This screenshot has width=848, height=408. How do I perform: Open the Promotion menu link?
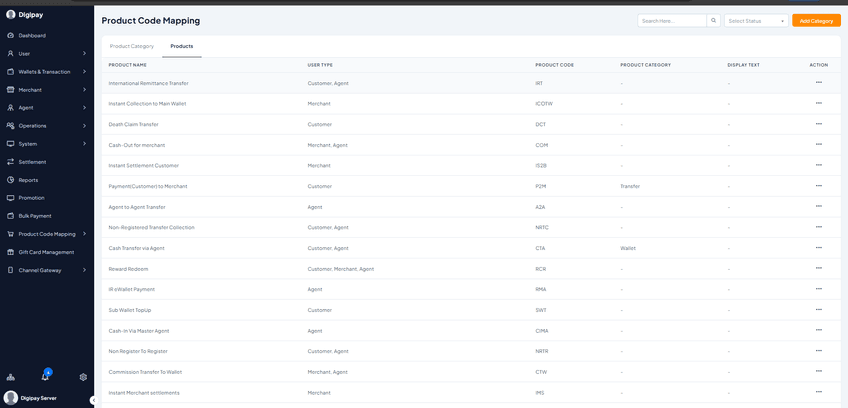tap(31, 198)
